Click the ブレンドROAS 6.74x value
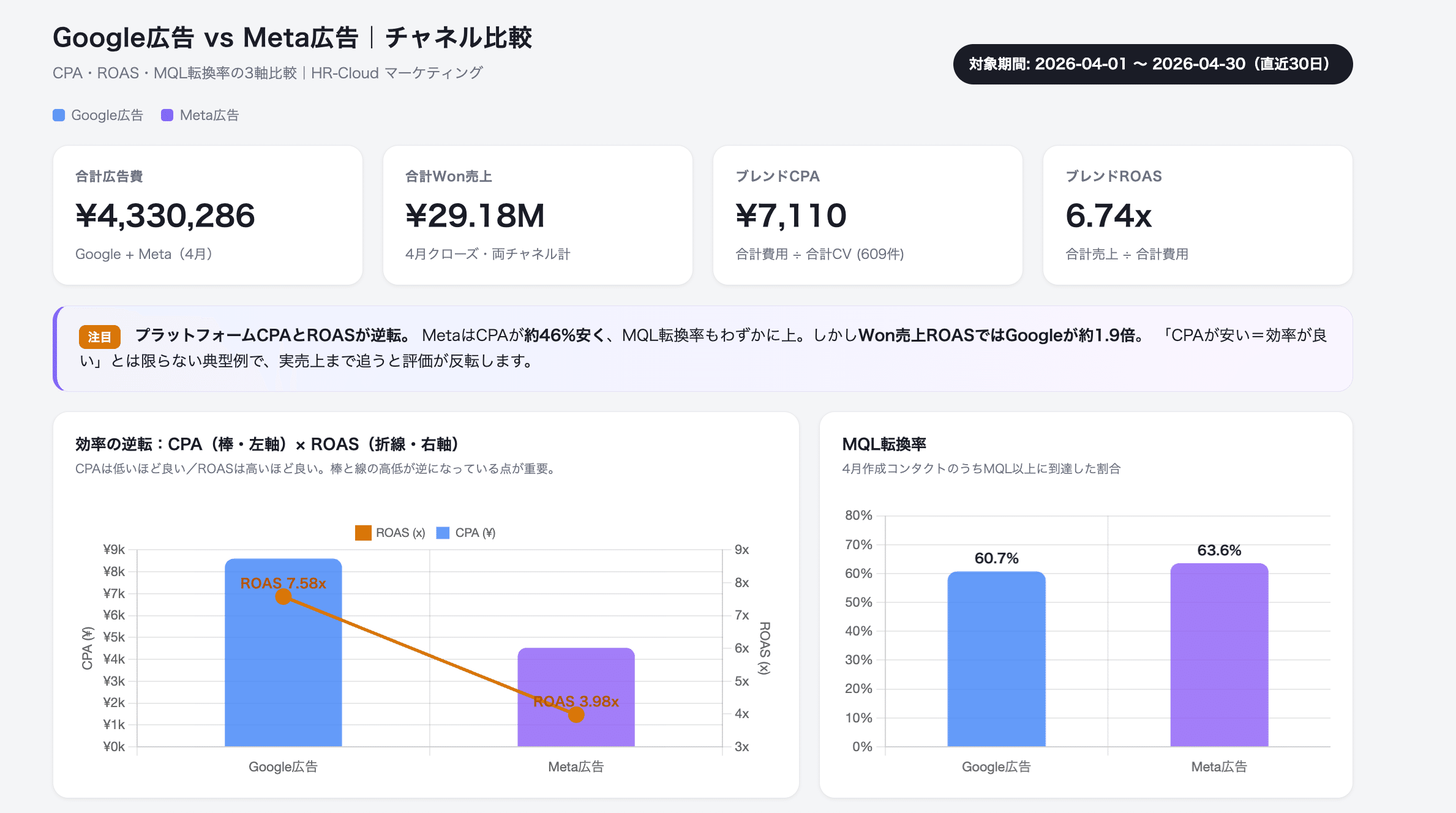This screenshot has height=813, width=1456. [x=1108, y=215]
